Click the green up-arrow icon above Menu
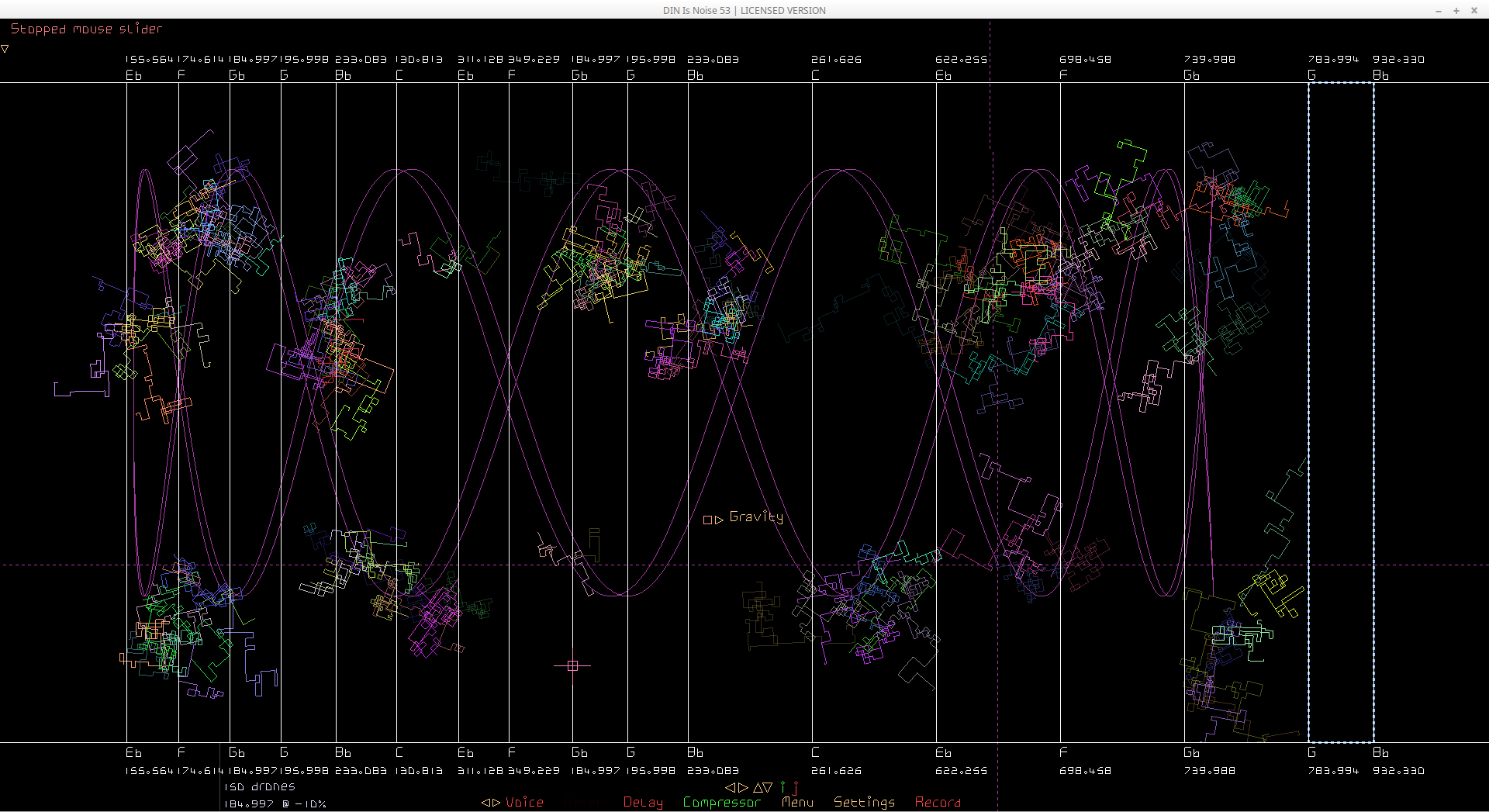 coord(783,787)
